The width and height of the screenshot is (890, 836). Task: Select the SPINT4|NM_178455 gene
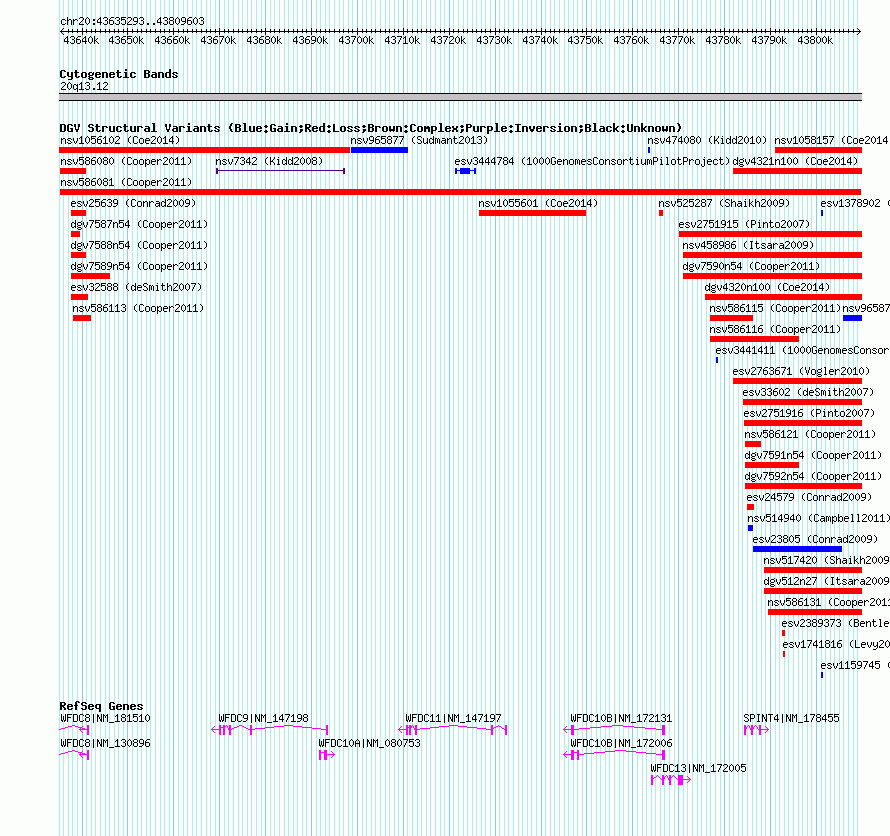pos(791,719)
